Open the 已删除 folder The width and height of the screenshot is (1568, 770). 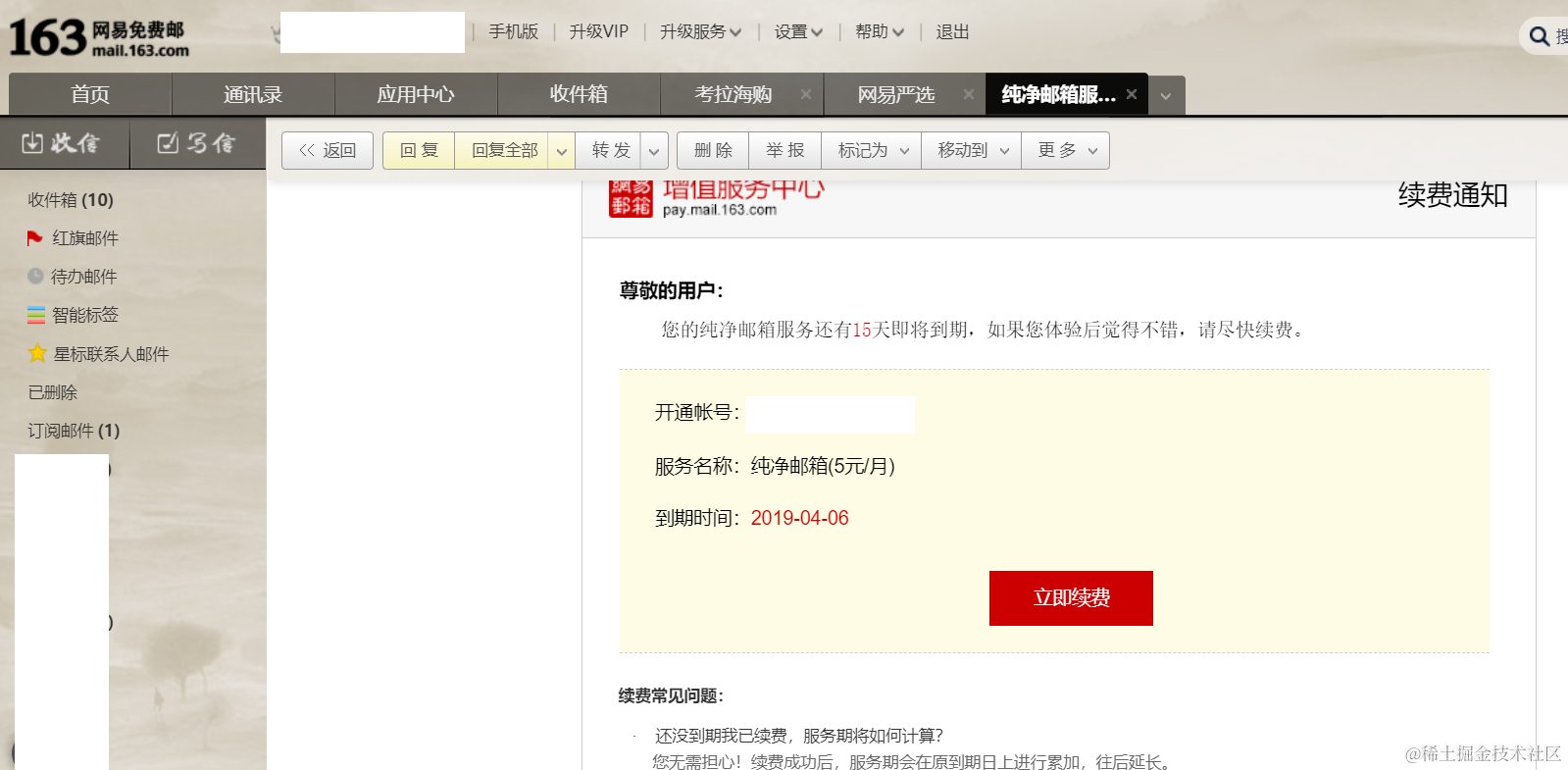[x=53, y=392]
